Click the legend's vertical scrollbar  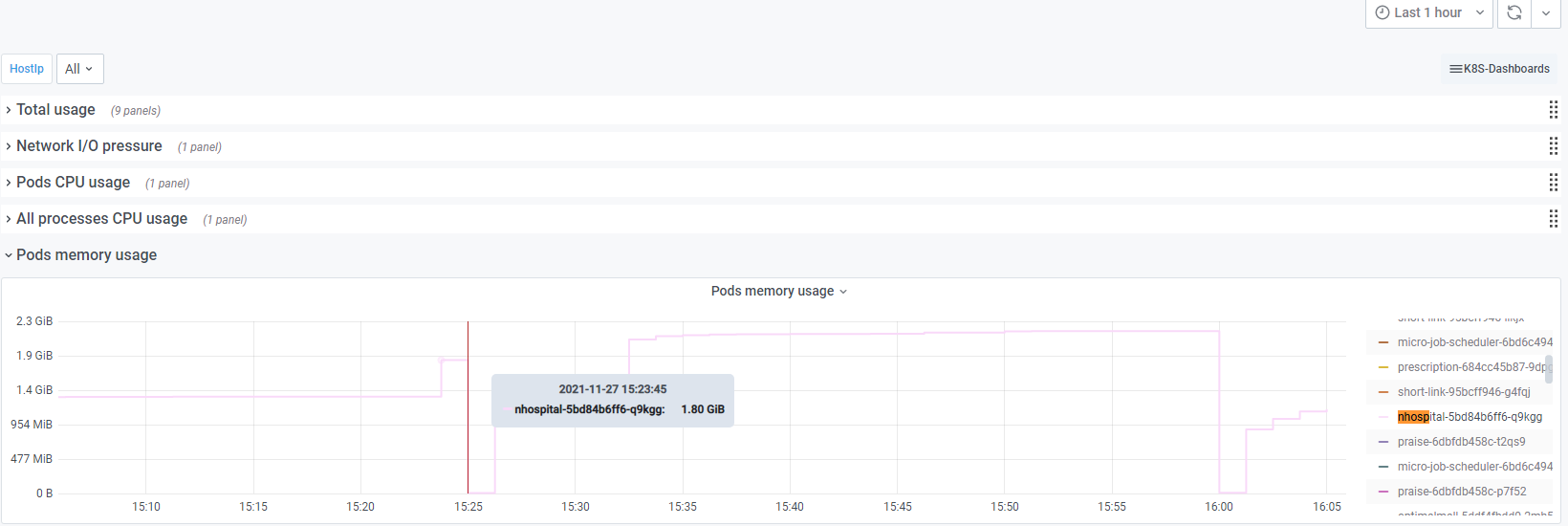[1549, 369]
